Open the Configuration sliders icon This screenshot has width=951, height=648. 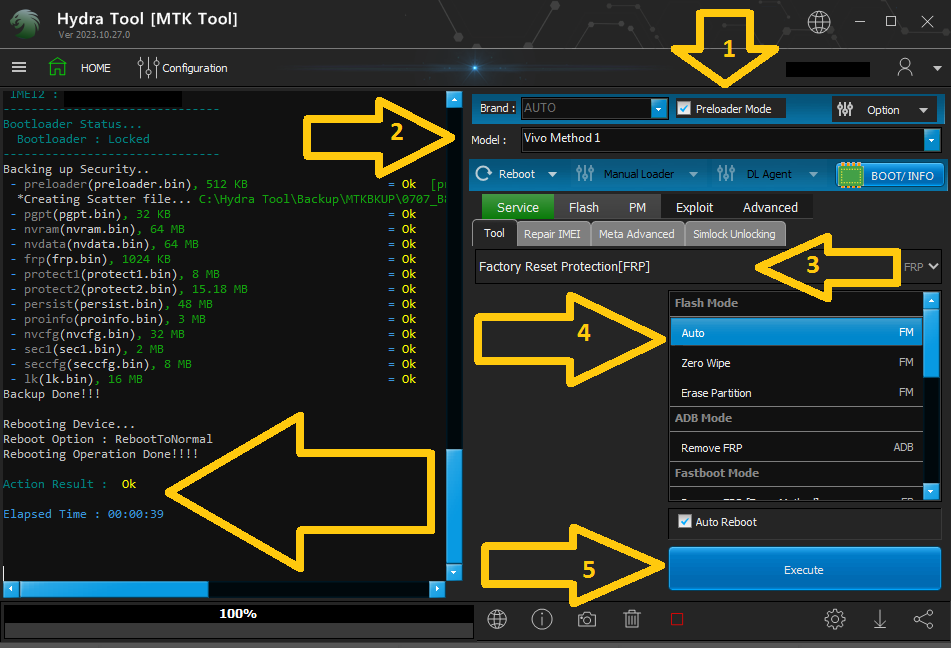click(x=148, y=67)
